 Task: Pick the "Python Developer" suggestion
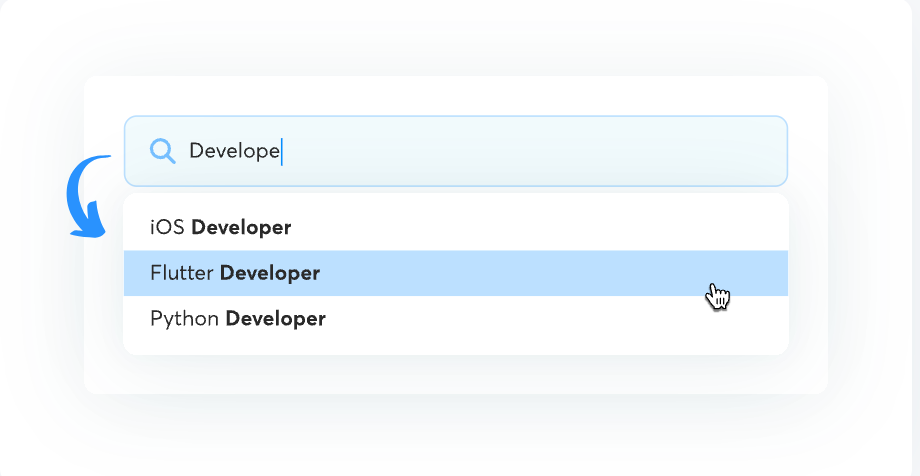click(x=455, y=319)
